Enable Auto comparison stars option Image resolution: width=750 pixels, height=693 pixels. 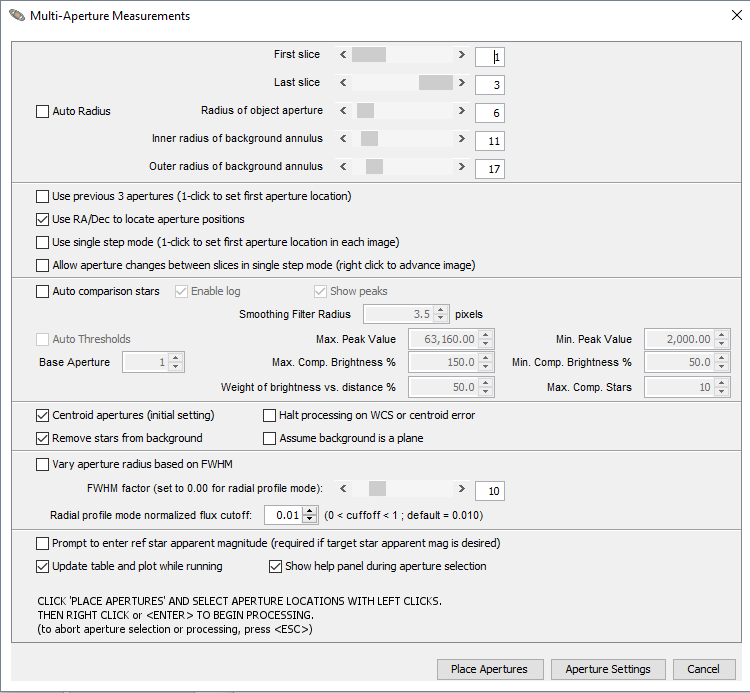point(42,292)
